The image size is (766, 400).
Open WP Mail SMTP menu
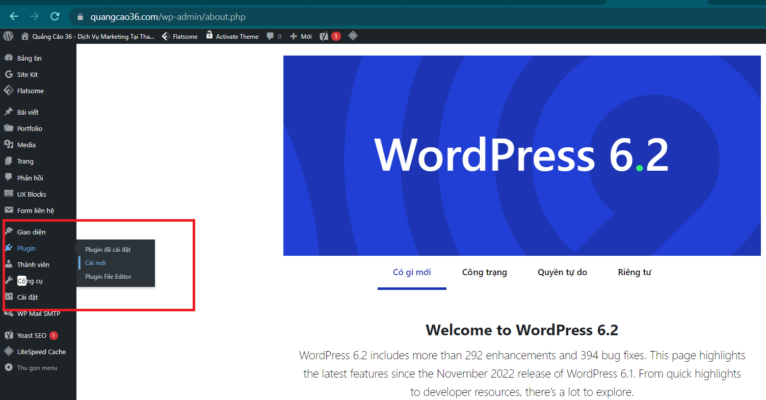(38, 314)
